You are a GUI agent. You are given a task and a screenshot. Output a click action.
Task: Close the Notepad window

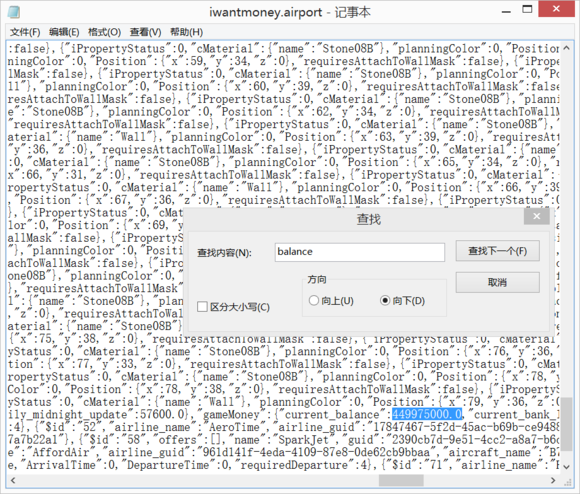pyautogui.click(x=556, y=9)
